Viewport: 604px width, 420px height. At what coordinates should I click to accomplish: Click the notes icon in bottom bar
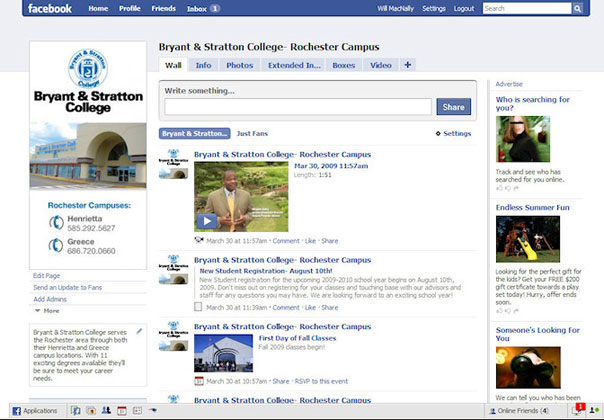click(x=137, y=411)
